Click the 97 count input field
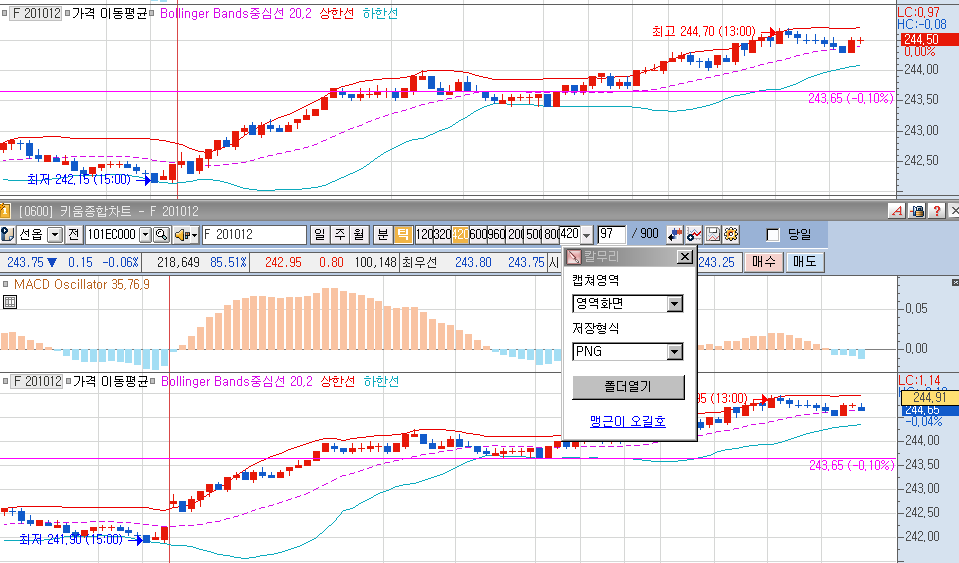 611,234
